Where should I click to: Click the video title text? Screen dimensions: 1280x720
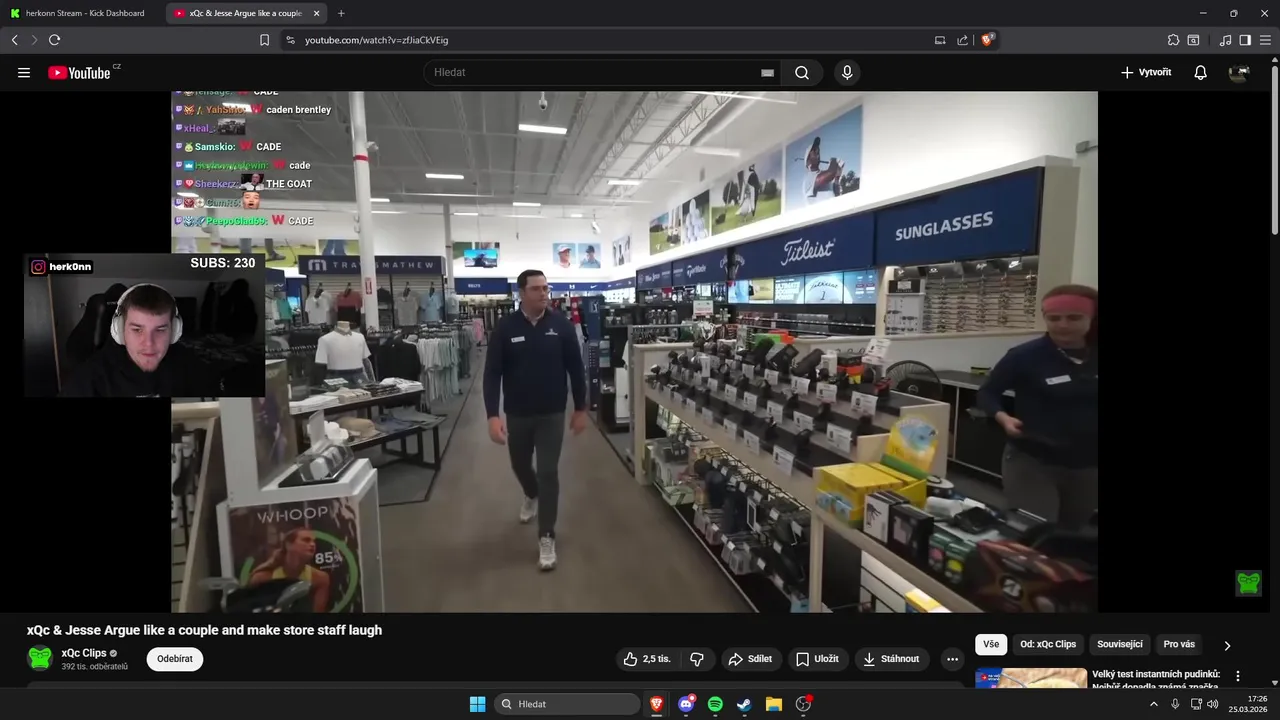204,630
